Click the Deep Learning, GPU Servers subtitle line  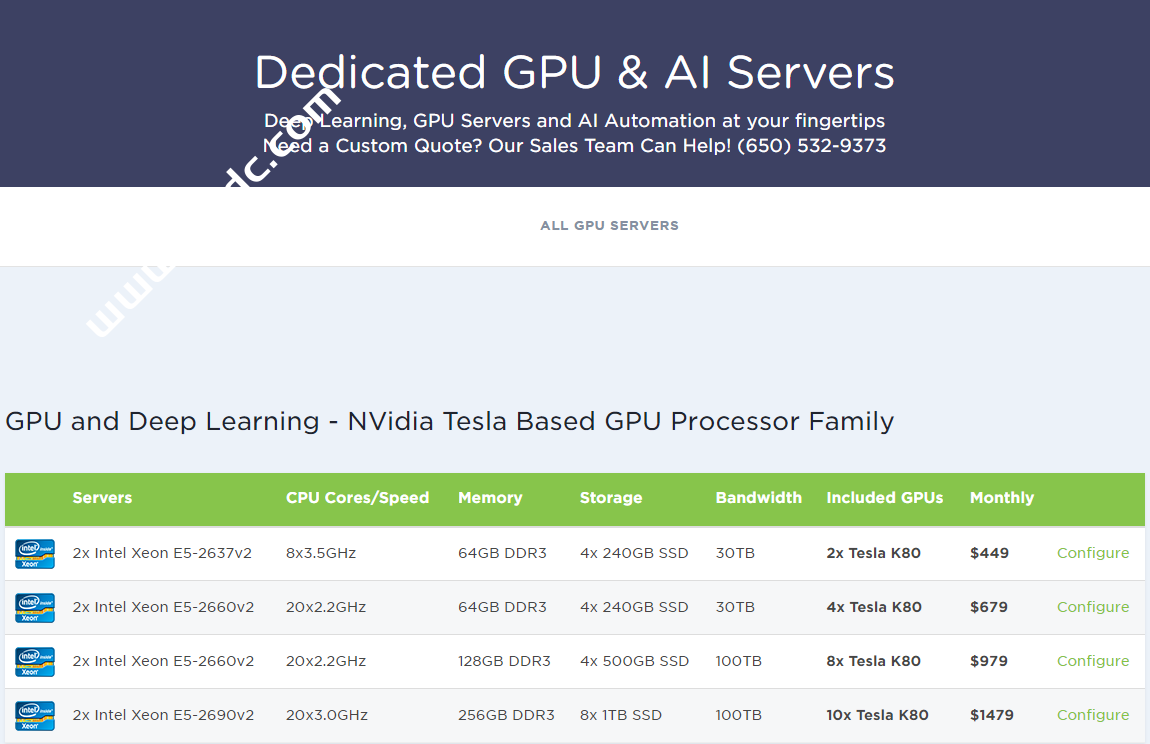(x=574, y=120)
